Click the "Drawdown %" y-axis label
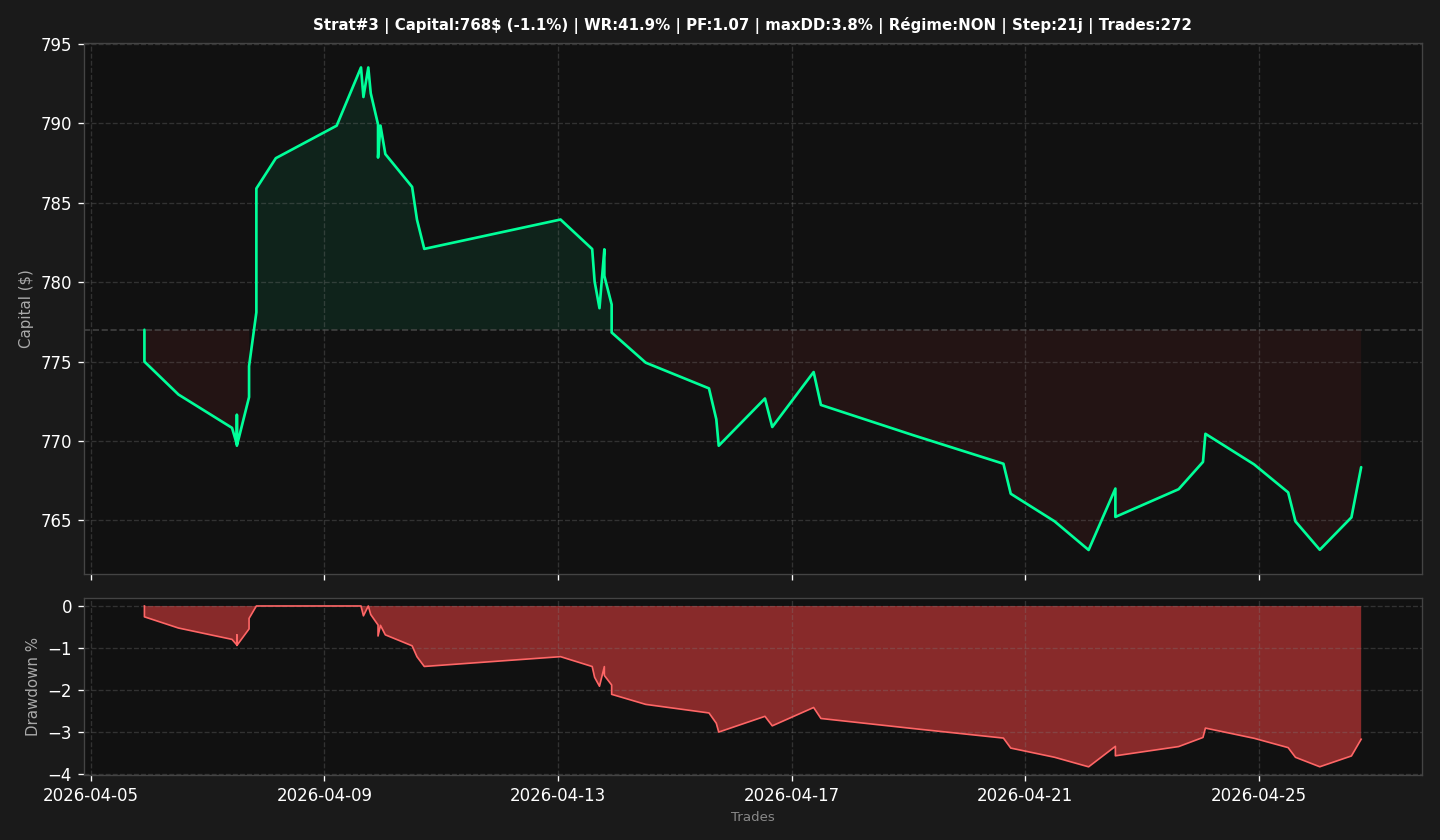Screen dimensions: 1440x840 [32, 686]
